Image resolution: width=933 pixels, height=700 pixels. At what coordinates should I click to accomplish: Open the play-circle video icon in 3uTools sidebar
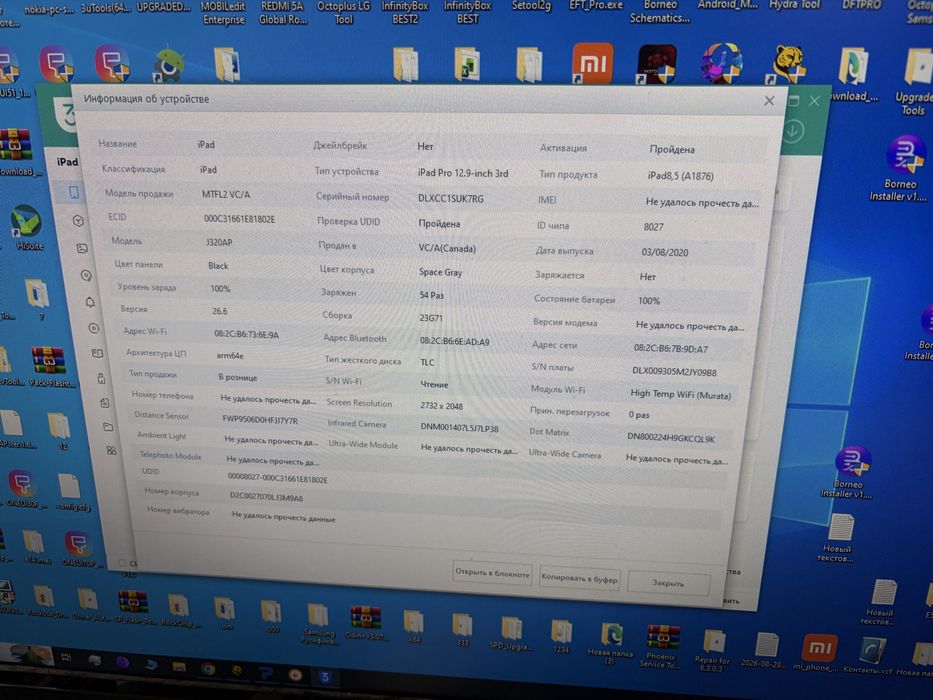tap(94, 328)
